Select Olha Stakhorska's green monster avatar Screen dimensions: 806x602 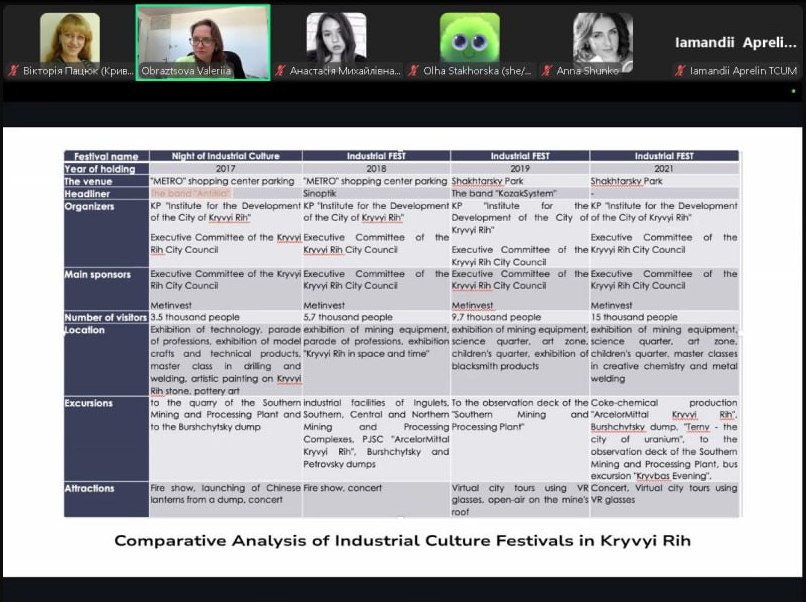point(469,38)
